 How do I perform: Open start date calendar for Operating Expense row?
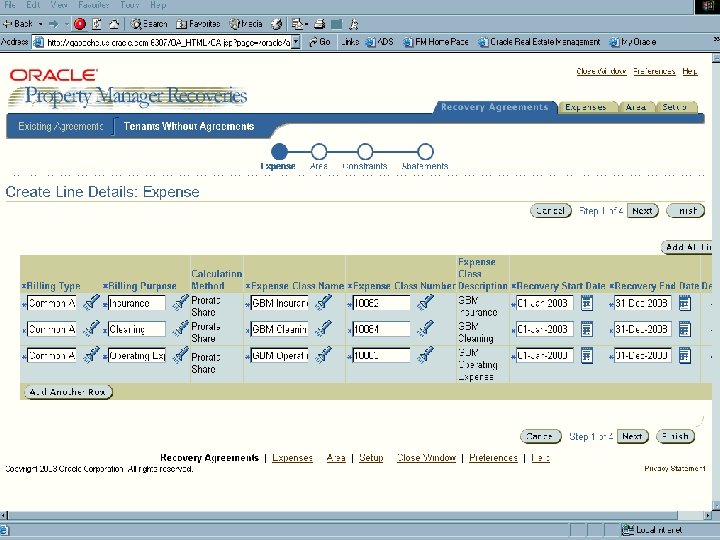587,355
